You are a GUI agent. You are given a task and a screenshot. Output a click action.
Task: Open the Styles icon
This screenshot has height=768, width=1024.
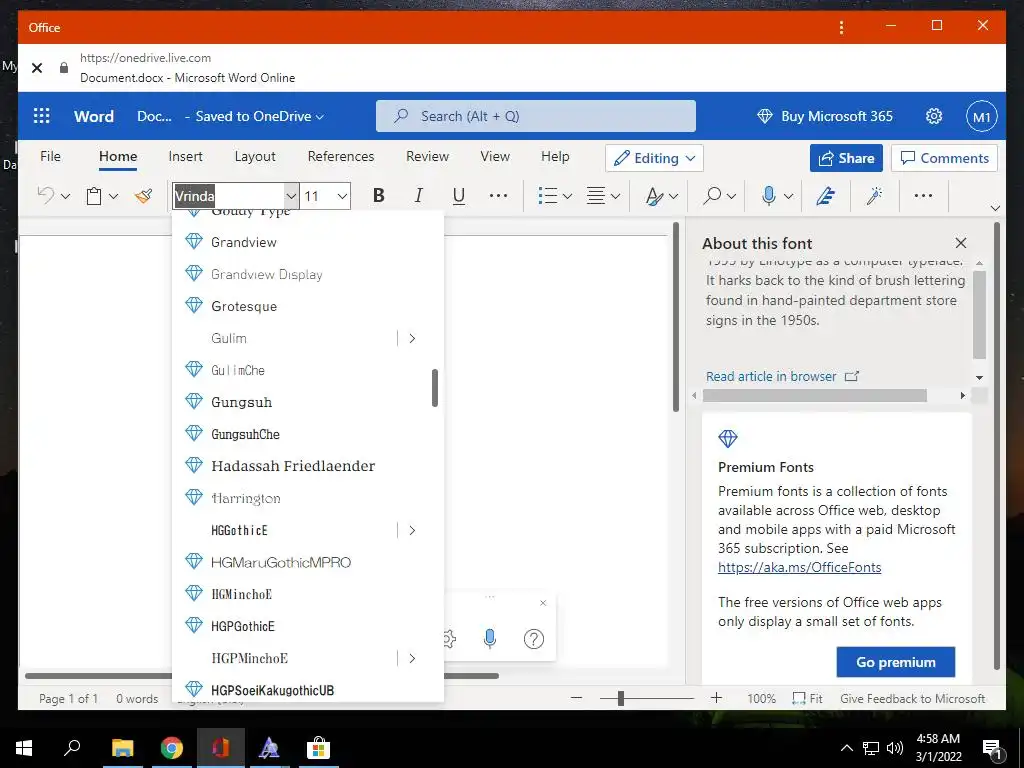tap(654, 196)
